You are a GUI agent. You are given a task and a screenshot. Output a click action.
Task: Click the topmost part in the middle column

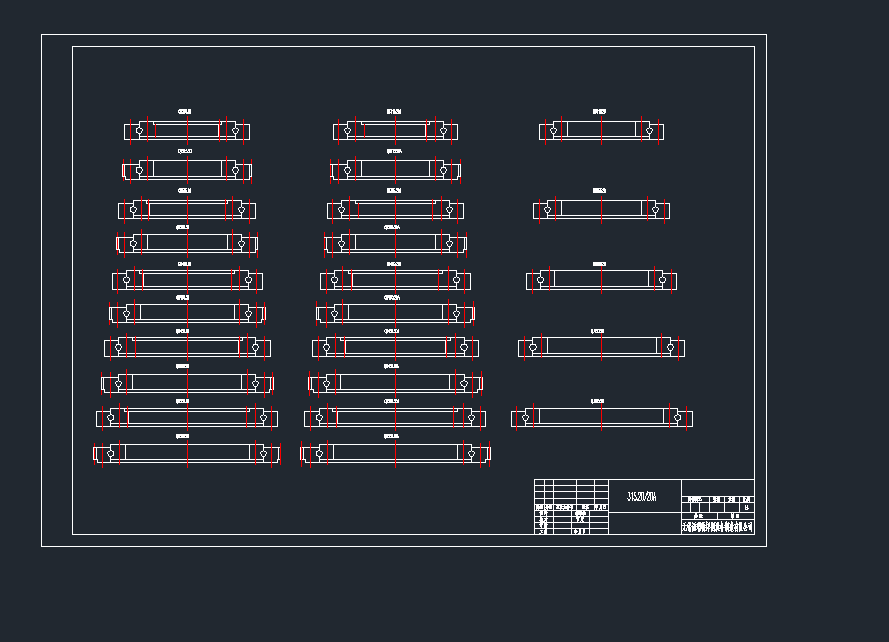pos(395,131)
